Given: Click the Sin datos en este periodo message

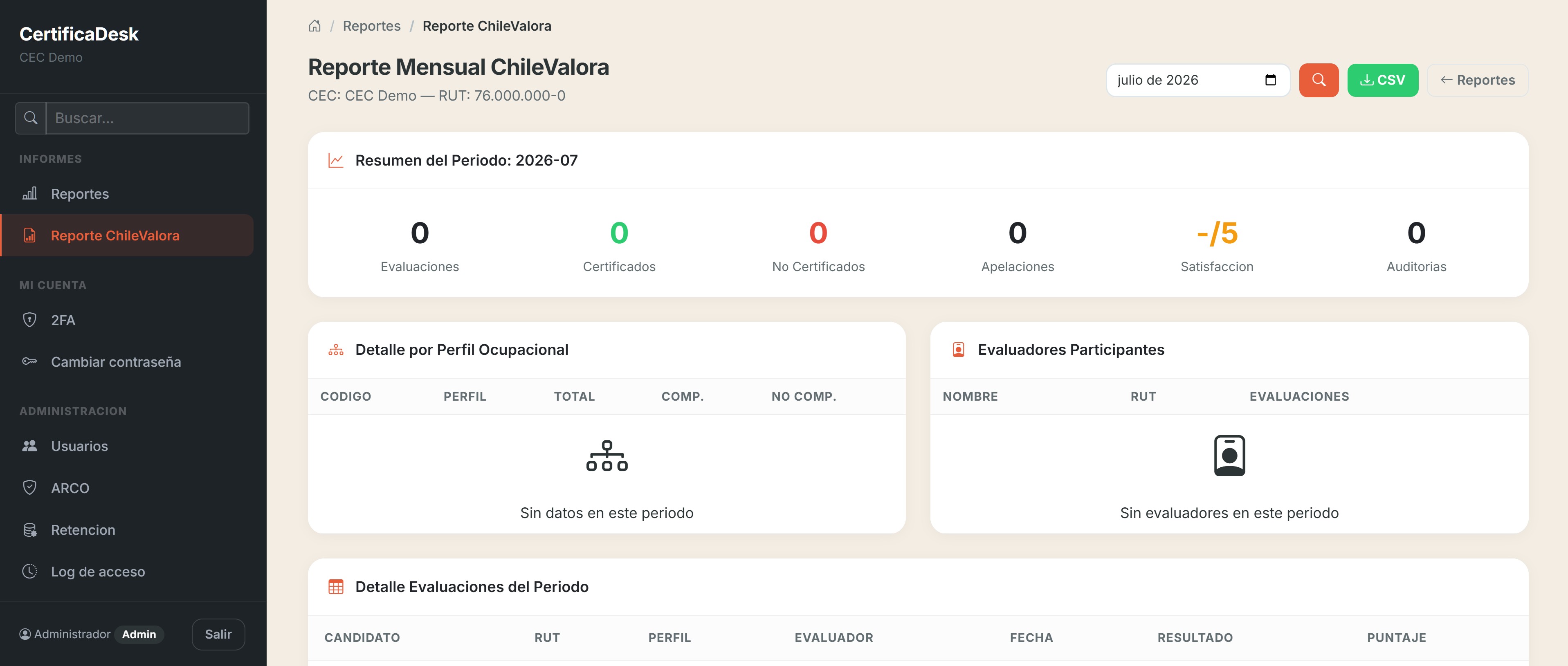Looking at the screenshot, I should tap(607, 513).
